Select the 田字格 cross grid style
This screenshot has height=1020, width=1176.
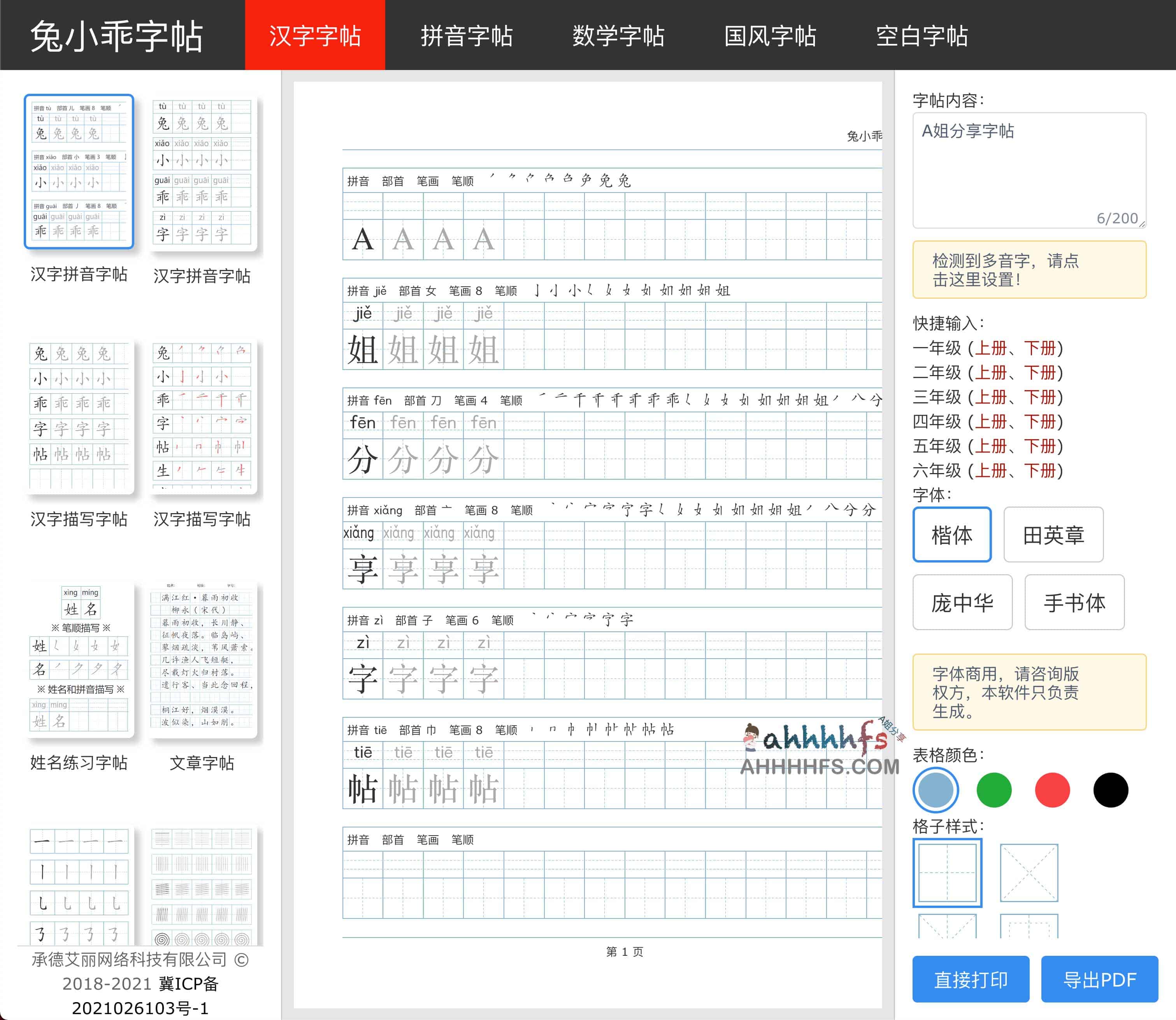click(x=947, y=873)
